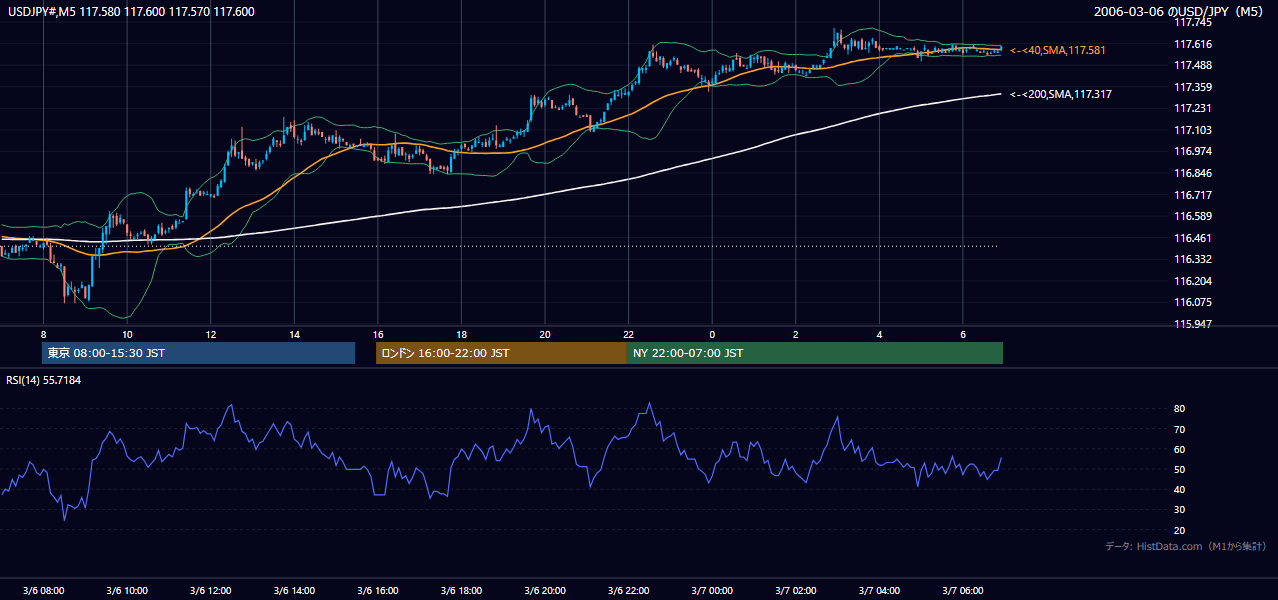Click the 3/6 18:00 bottom time label
Screen dimensions: 1278x600
[461, 591]
